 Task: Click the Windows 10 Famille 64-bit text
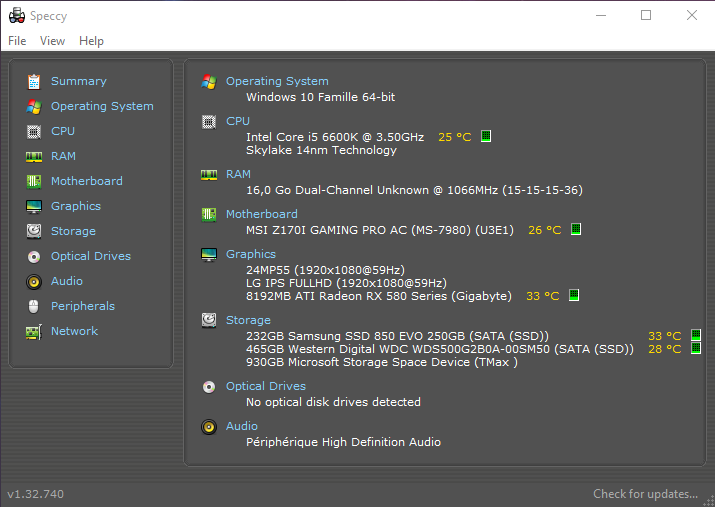point(321,97)
